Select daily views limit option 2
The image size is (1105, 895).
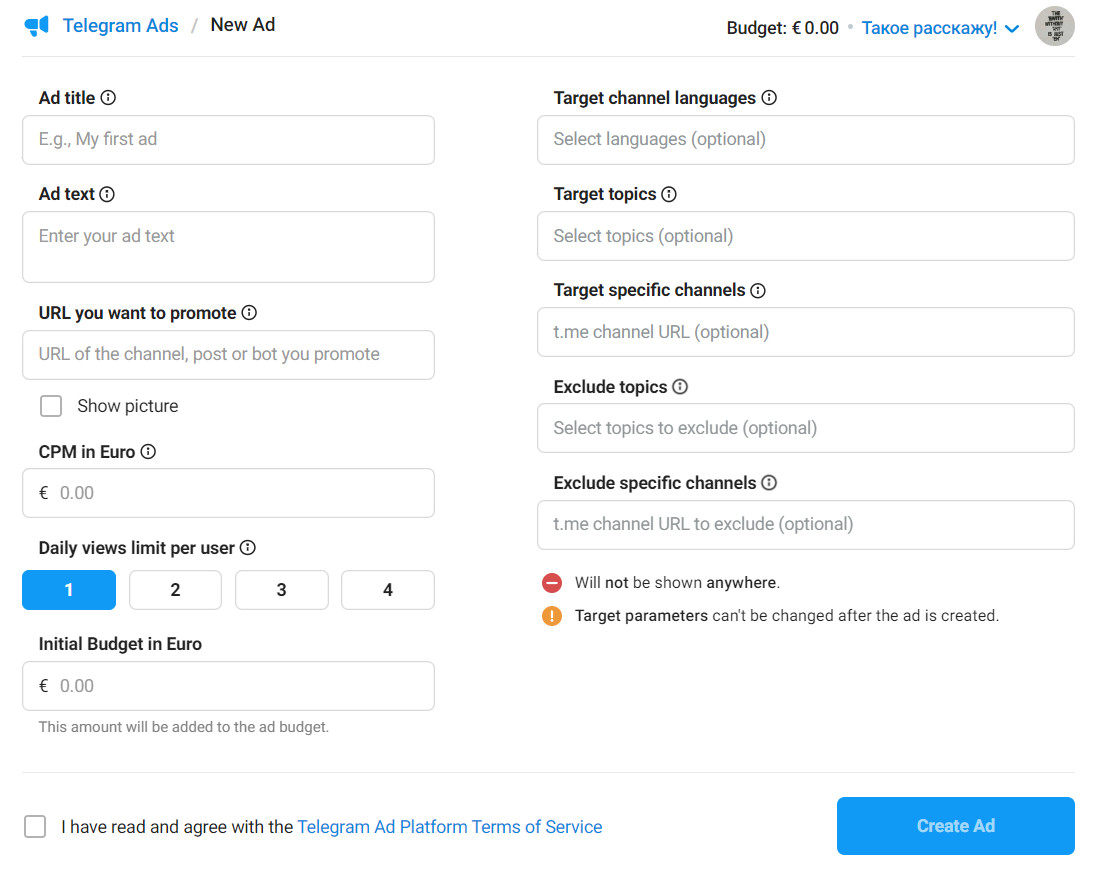pyautogui.click(x=175, y=590)
